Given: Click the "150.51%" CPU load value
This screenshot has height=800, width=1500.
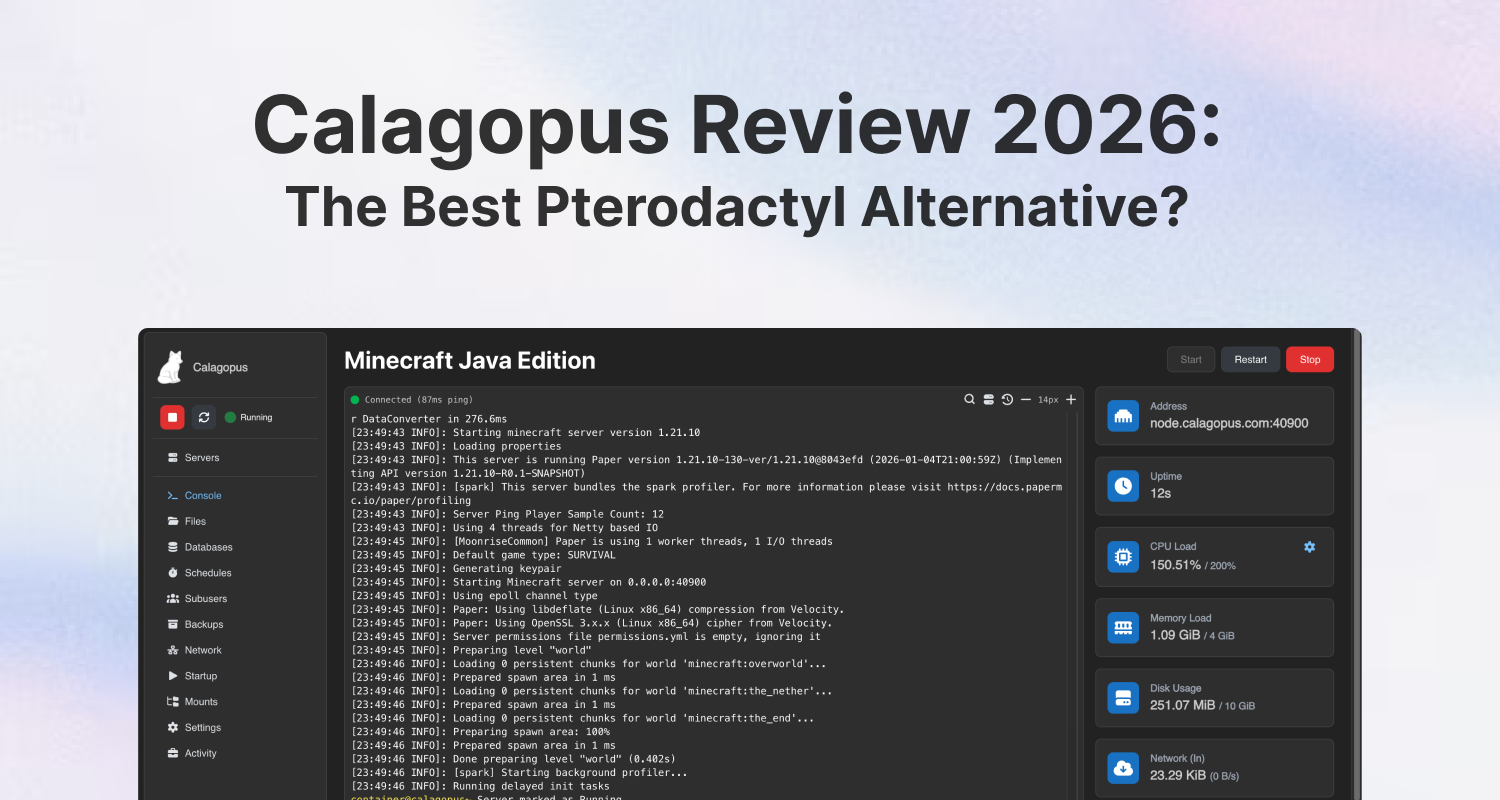Looking at the screenshot, I should point(1178,565).
